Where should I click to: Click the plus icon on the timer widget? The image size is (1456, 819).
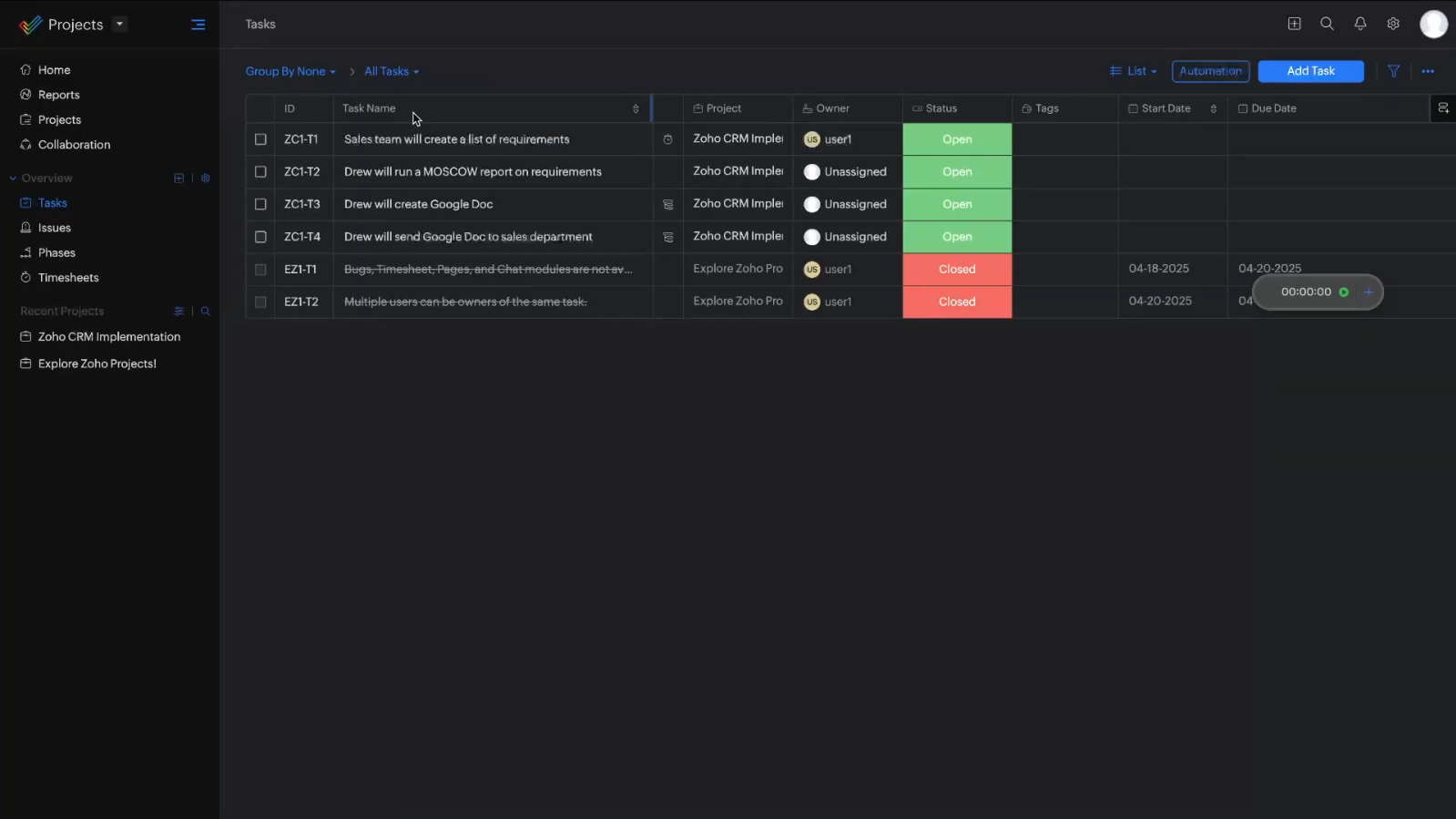(1368, 292)
